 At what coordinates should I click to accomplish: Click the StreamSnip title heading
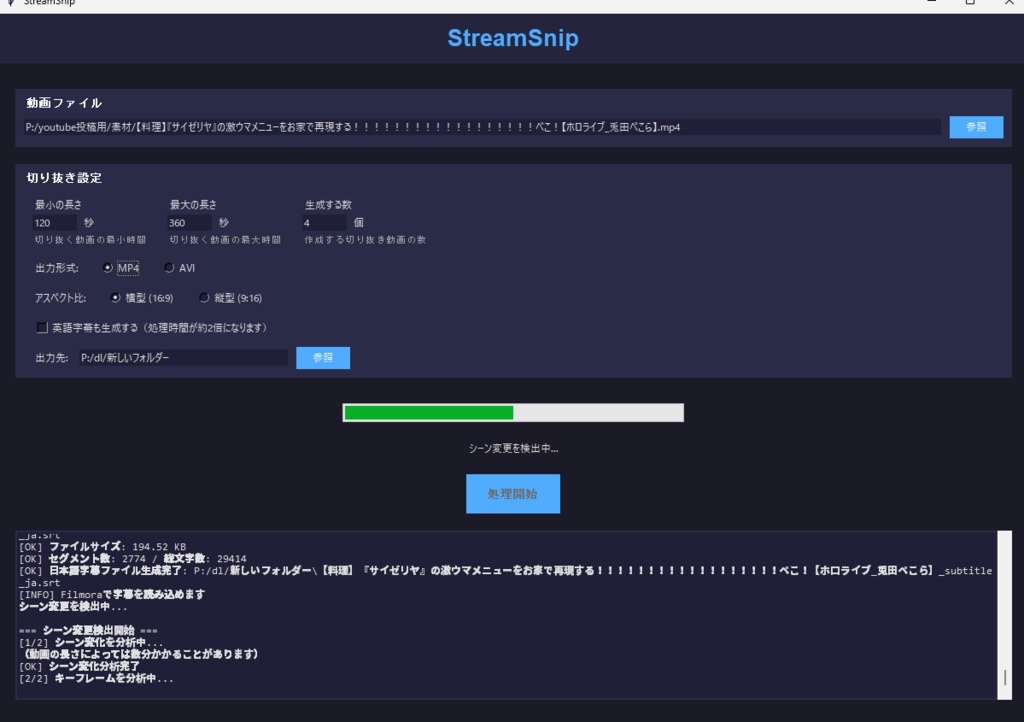coord(512,38)
